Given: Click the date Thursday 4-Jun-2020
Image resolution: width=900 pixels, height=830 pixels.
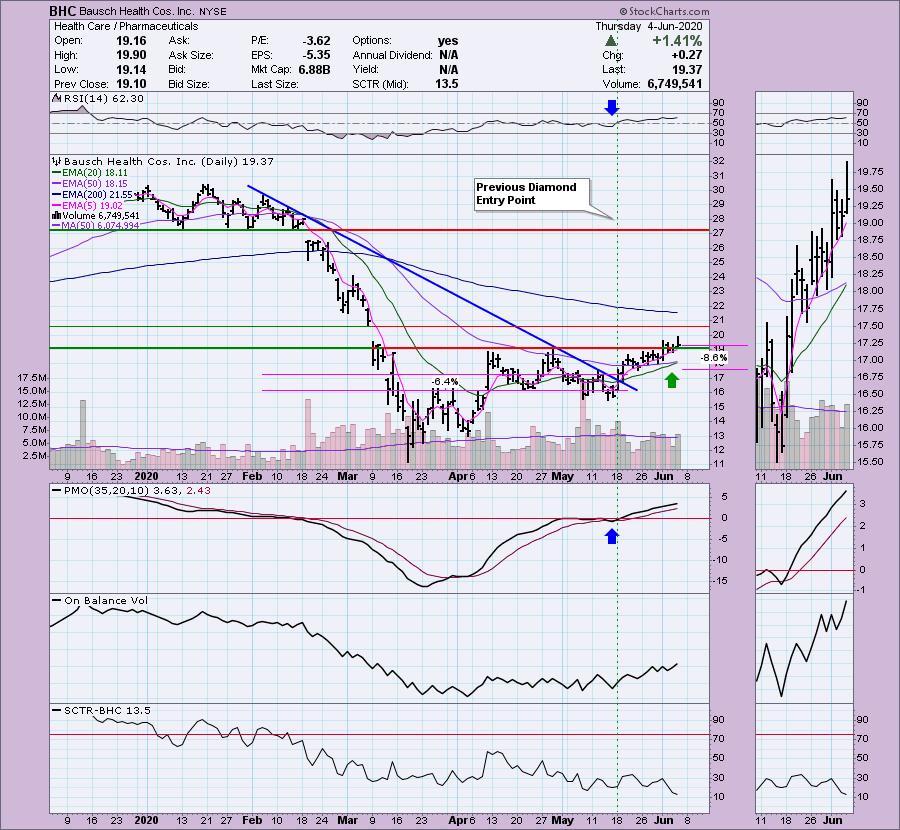Looking at the screenshot, I should click(x=649, y=26).
